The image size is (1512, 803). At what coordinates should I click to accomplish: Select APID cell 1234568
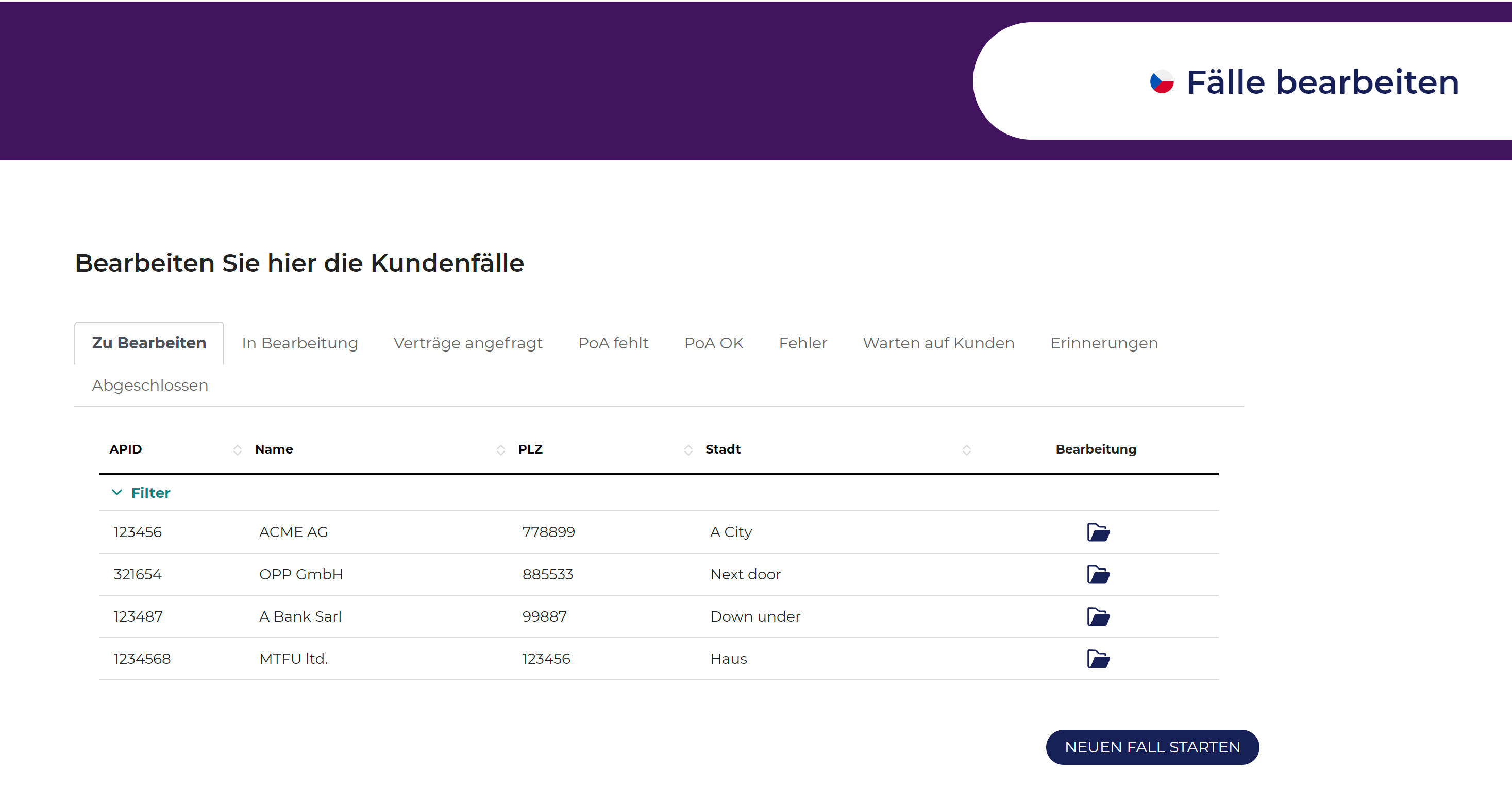(142, 659)
